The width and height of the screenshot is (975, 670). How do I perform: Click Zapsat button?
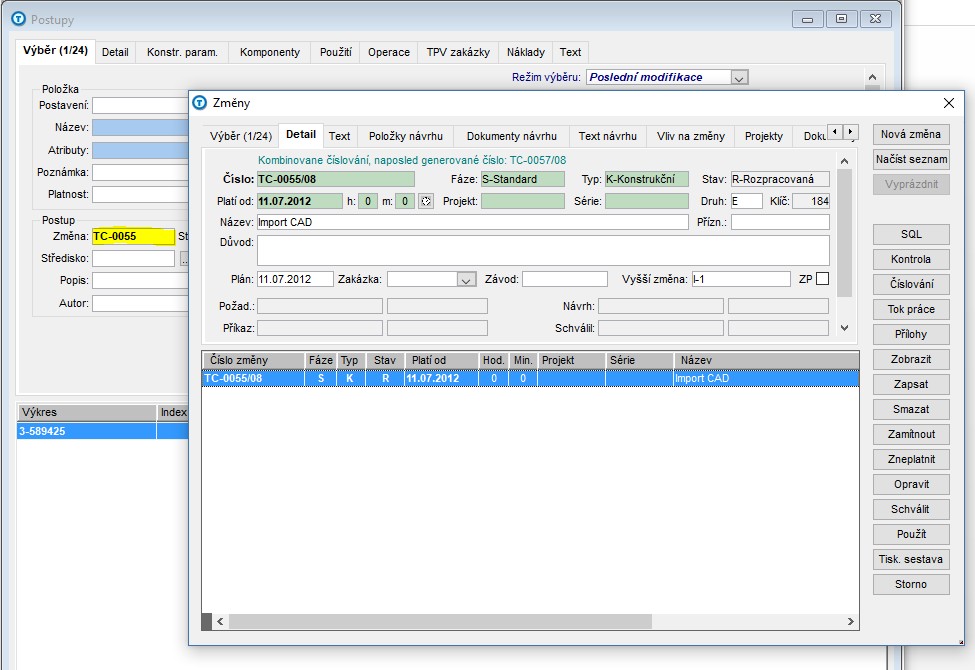pyautogui.click(x=911, y=384)
